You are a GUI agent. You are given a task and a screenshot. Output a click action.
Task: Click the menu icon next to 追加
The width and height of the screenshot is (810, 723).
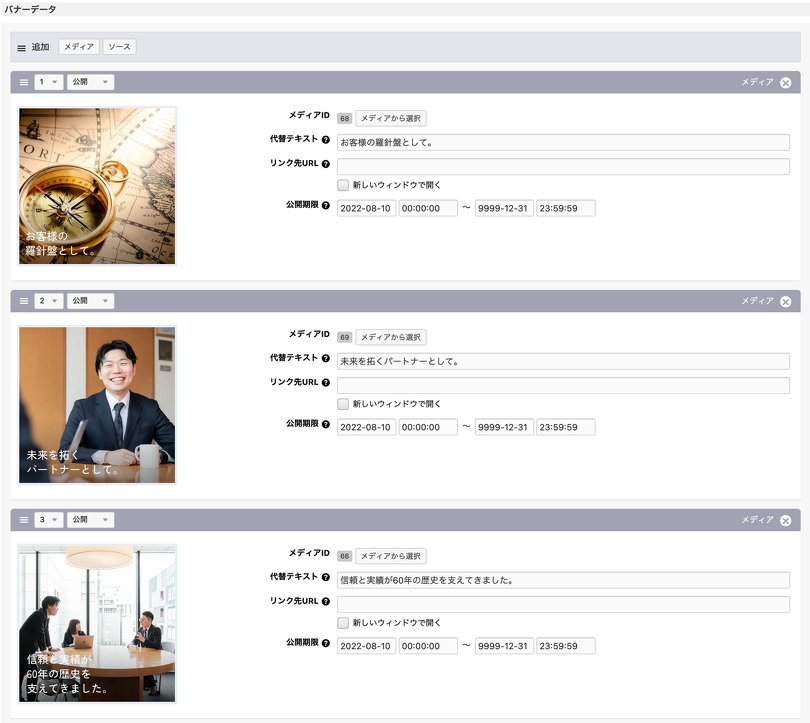(x=22, y=48)
